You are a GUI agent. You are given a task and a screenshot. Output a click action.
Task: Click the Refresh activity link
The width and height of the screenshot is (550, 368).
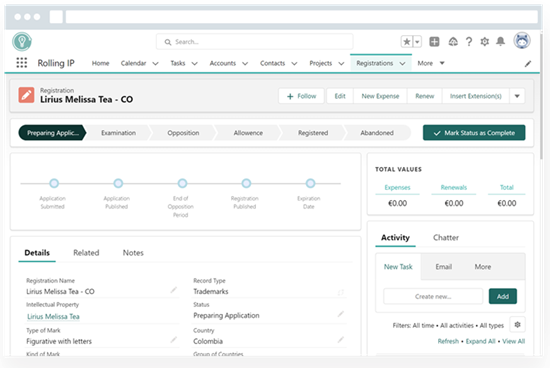pyautogui.click(x=448, y=341)
